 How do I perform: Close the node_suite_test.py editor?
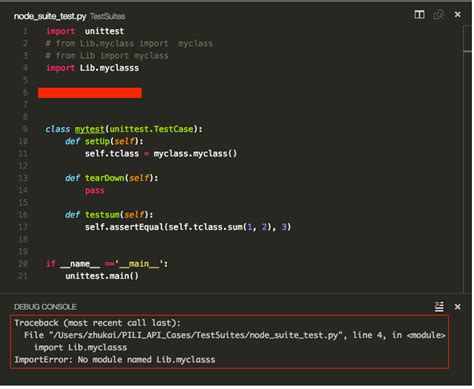coord(457,15)
